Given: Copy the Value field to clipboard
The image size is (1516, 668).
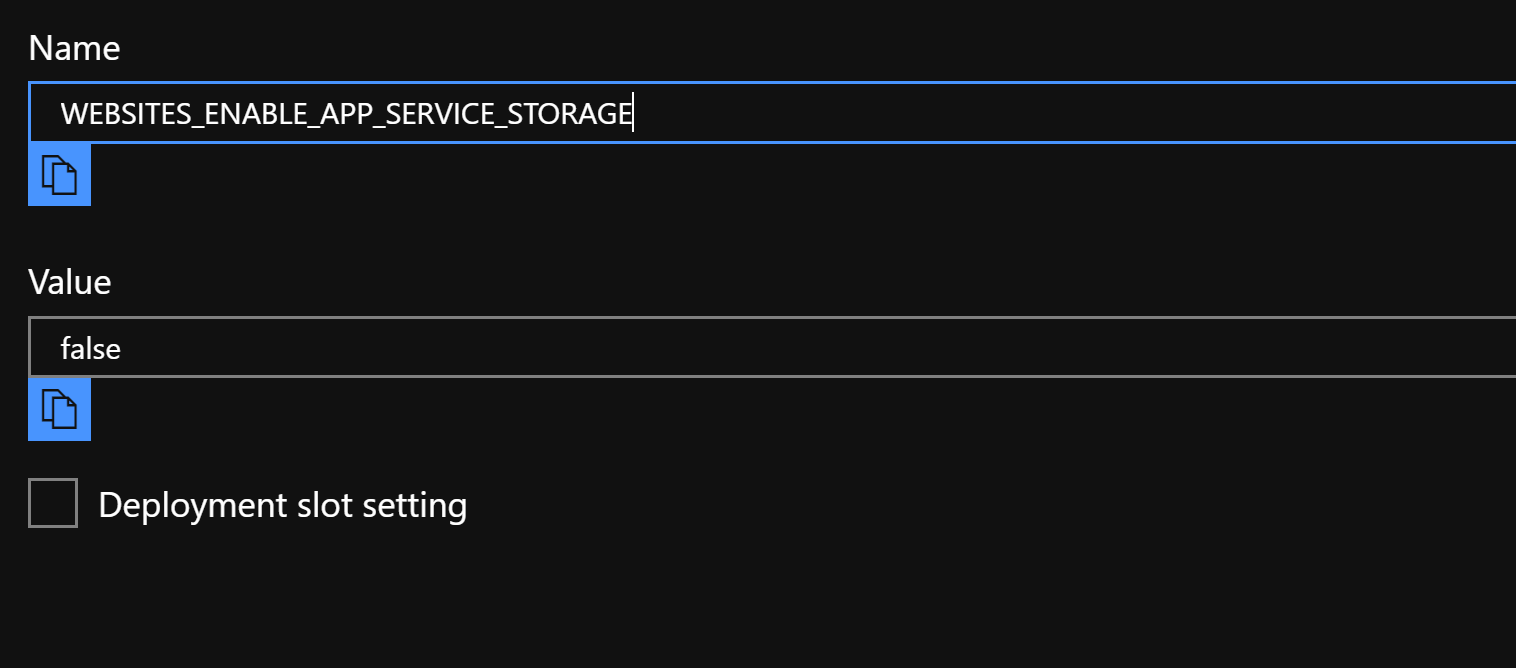Looking at the screenshot, I should point(59,409).
